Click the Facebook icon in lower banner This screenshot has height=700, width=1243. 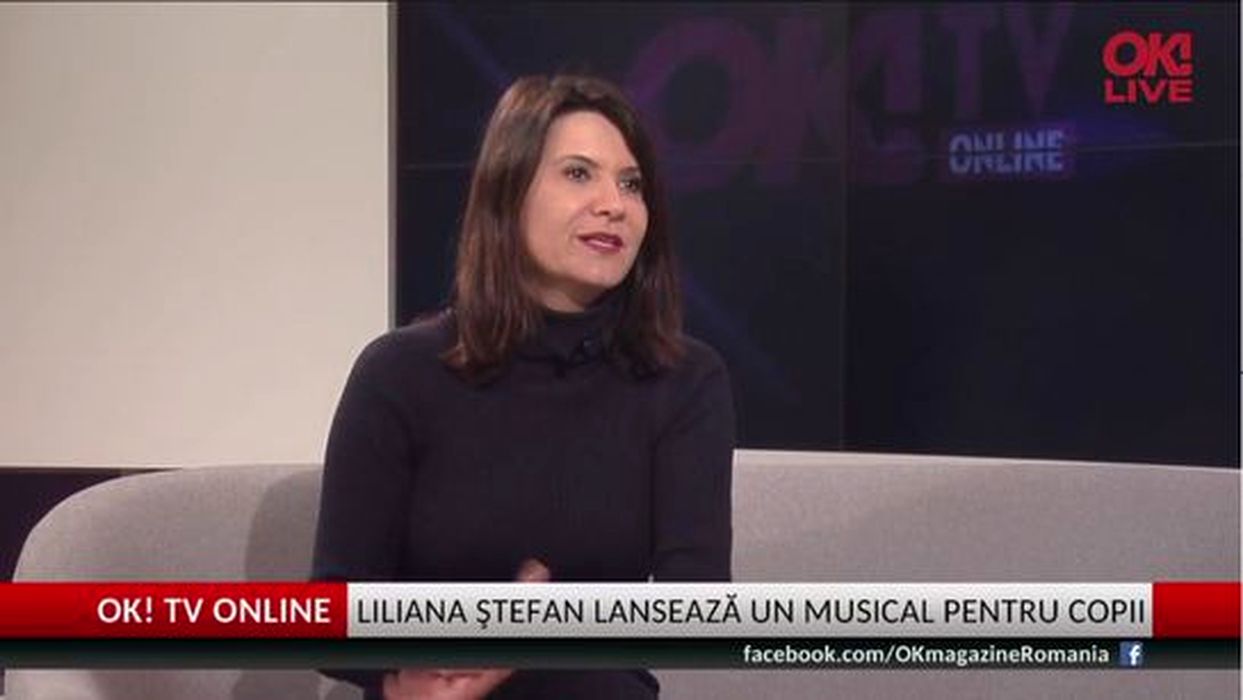point(1131,655)
